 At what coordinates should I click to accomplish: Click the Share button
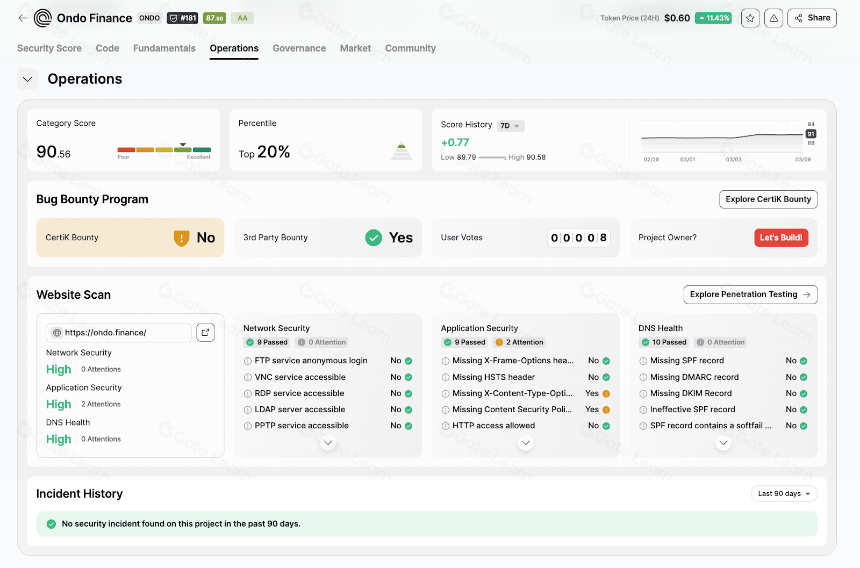click(x=812, y=18)
